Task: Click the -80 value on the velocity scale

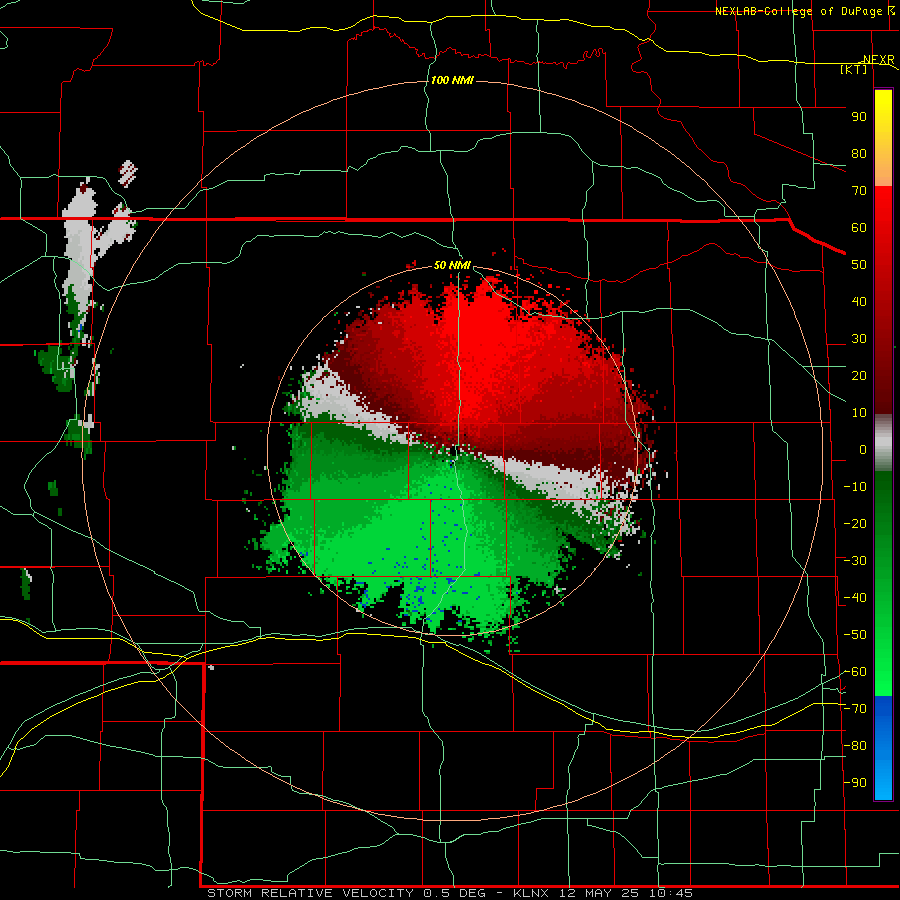Action: click(x=855, y=746)
